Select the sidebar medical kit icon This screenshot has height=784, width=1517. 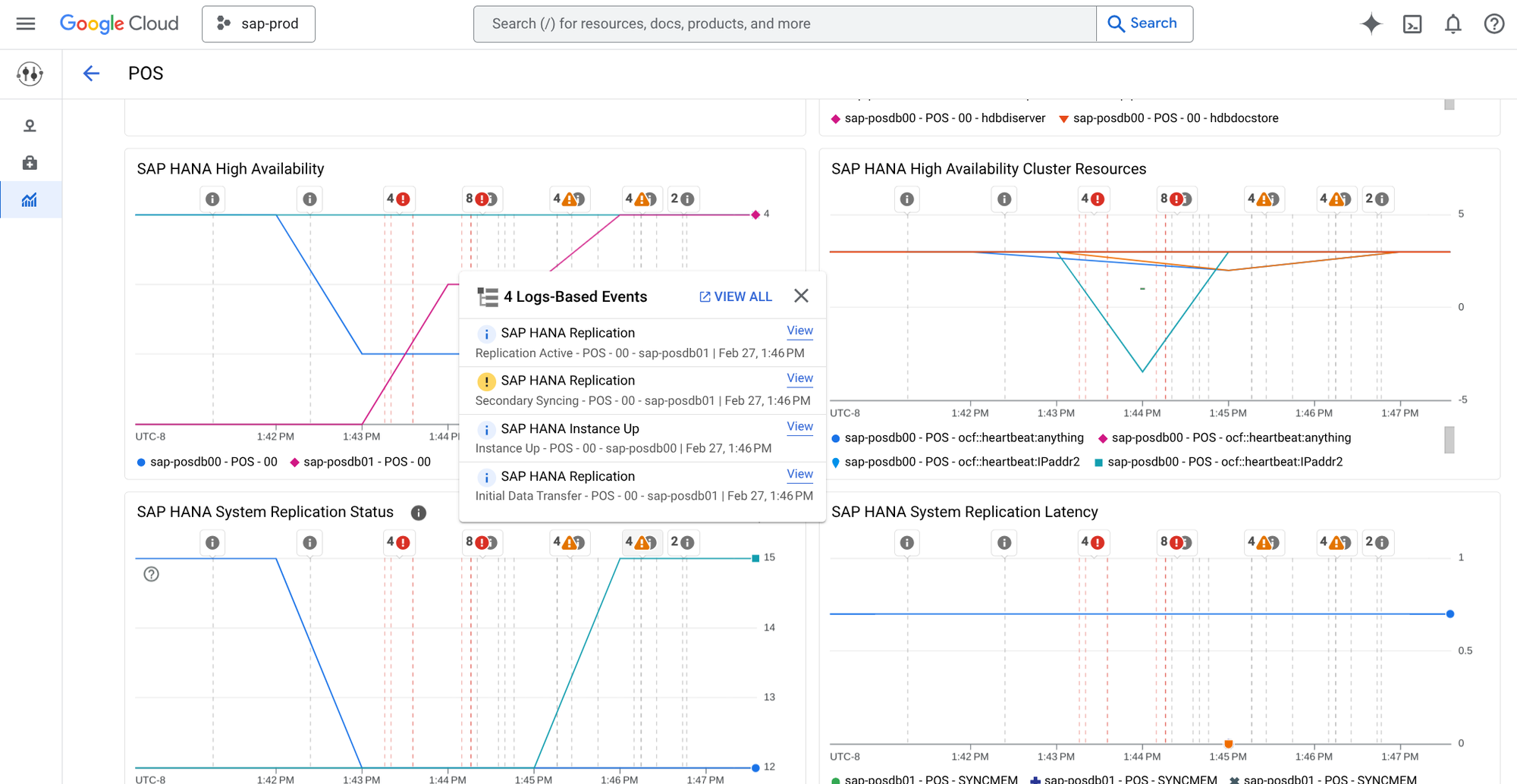pos(30,162)
